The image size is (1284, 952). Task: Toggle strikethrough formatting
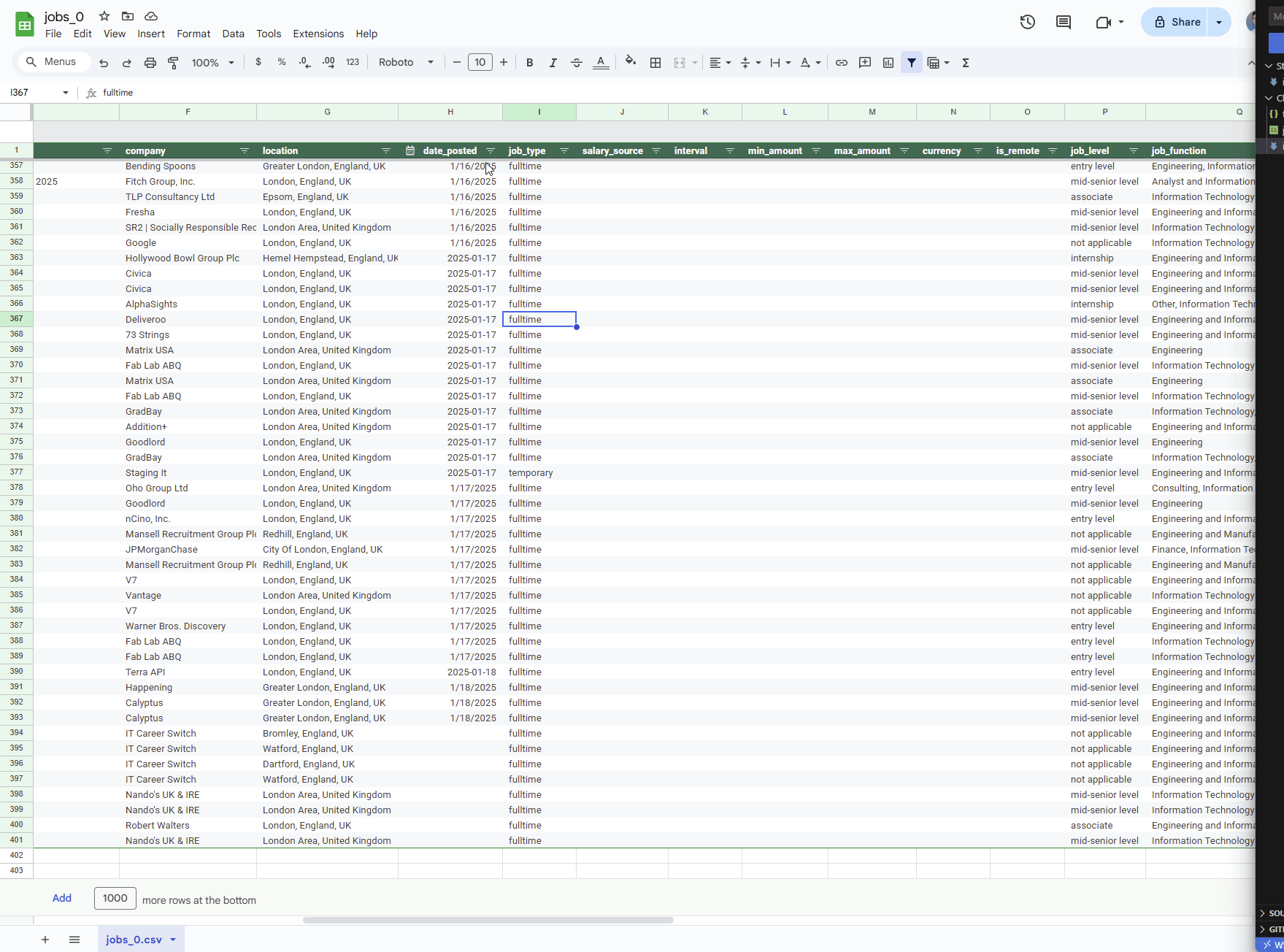click(x=576, y=62)
